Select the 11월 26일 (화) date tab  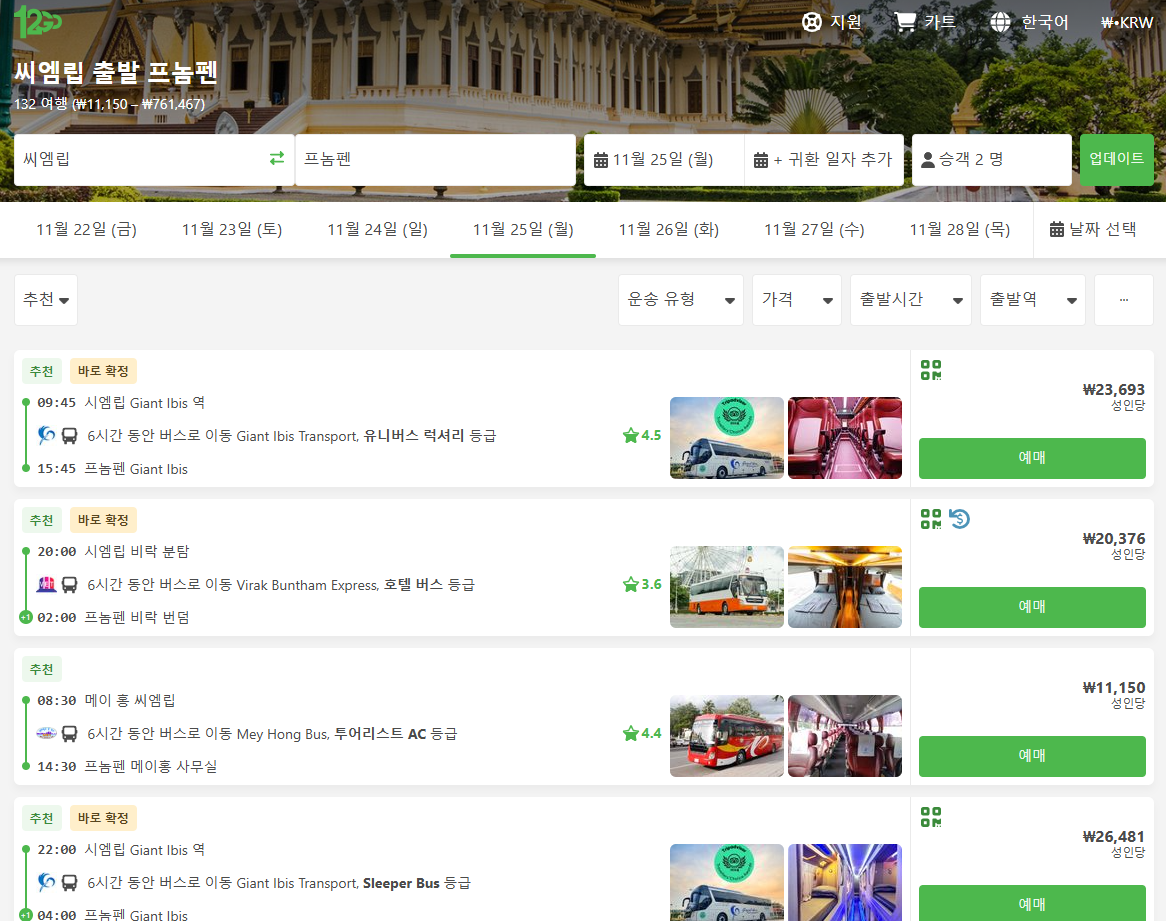(x=669, y=230)
